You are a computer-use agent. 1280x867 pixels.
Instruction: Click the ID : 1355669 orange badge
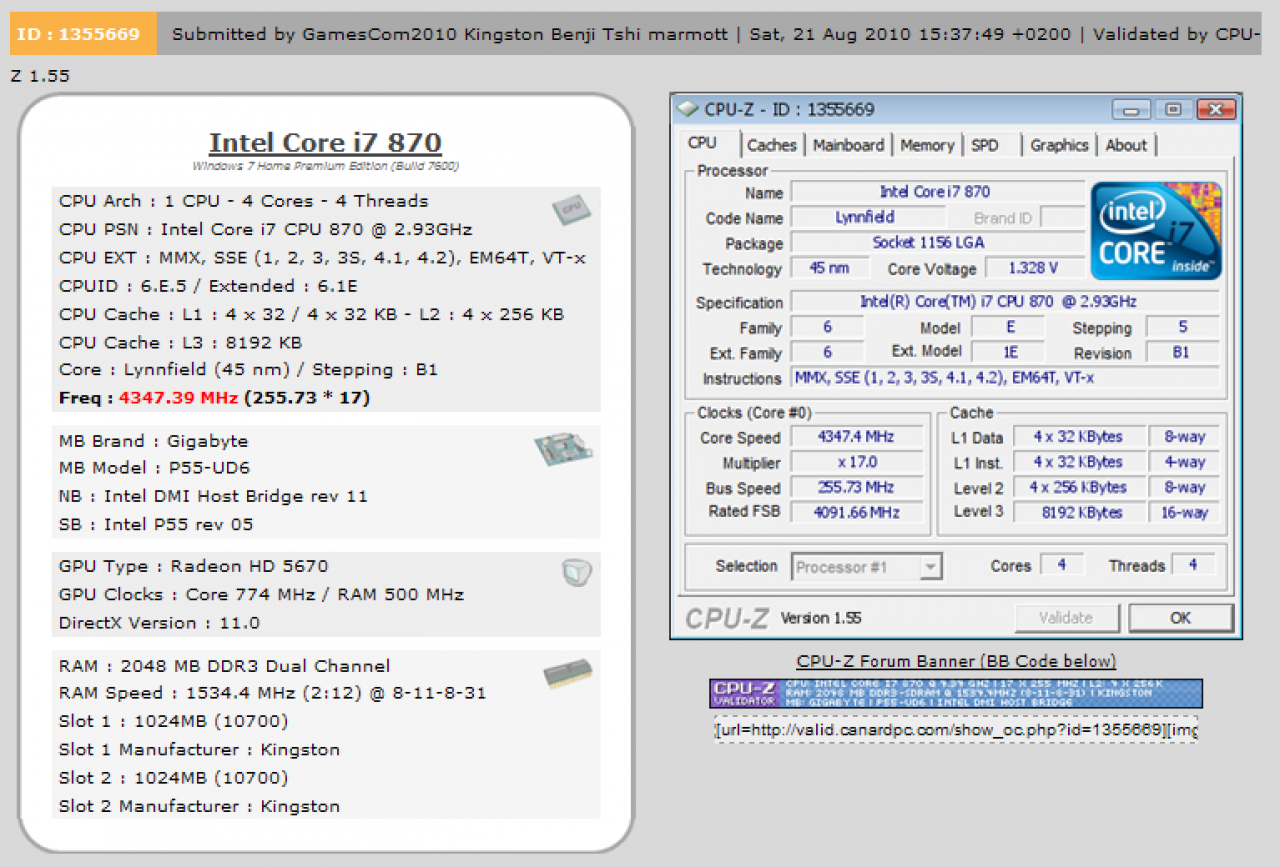83,34
